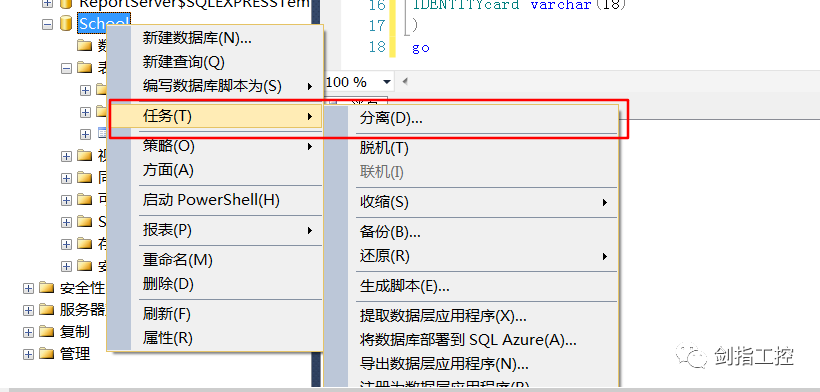The width and height of the screenshot is (820, 392).
Task: Expand the 管理 folder node
Action: [x=29, y=354]
